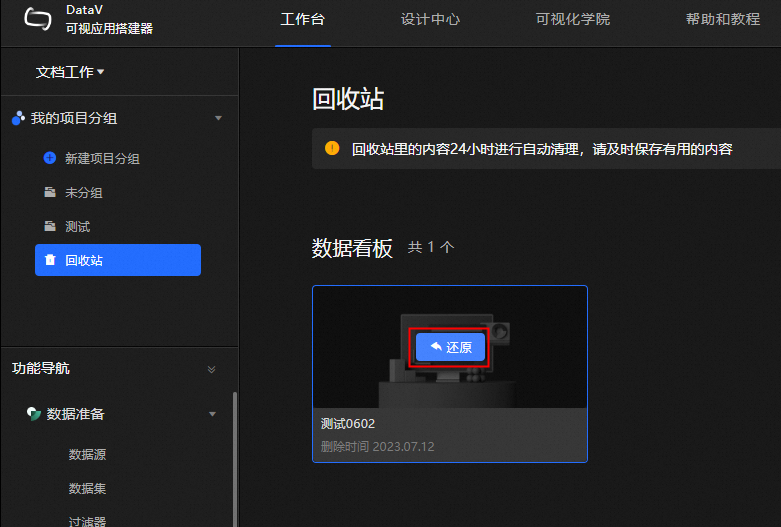Select the 未分组 project group
The width and height of the screenshot is (781, 527).
pos(84,193)
